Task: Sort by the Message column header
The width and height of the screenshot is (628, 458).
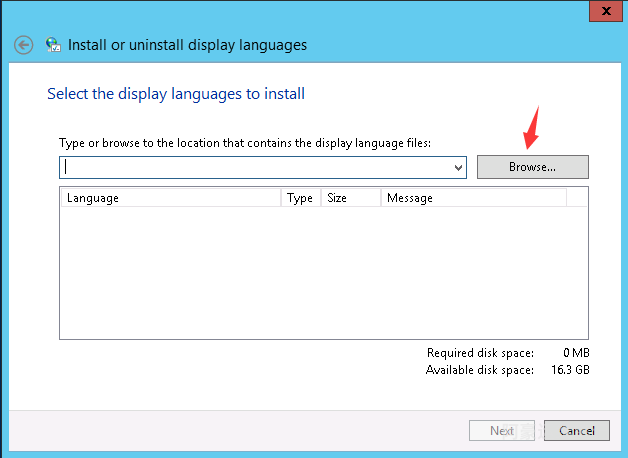Action: 472,198
